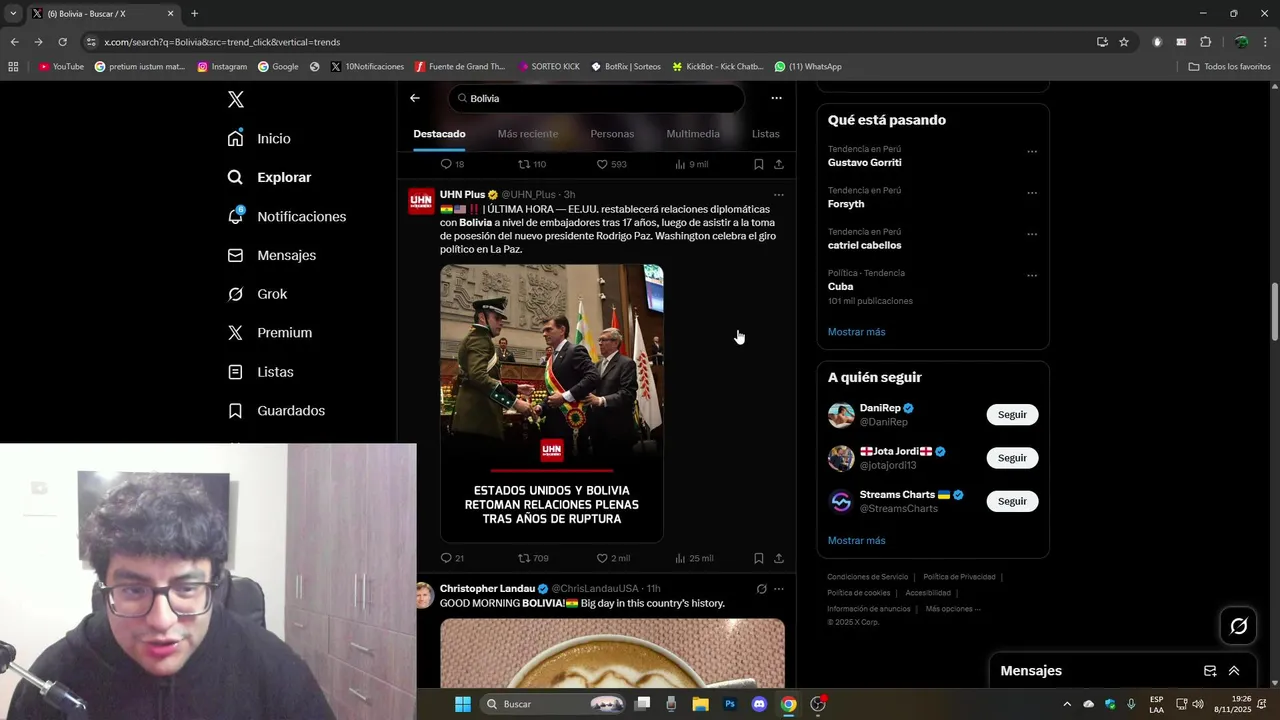The height and width of the screenshot is (720, 1280).
Task: Repost the UHN Plus post with 709 reposts
Action: tap(533, 558)
